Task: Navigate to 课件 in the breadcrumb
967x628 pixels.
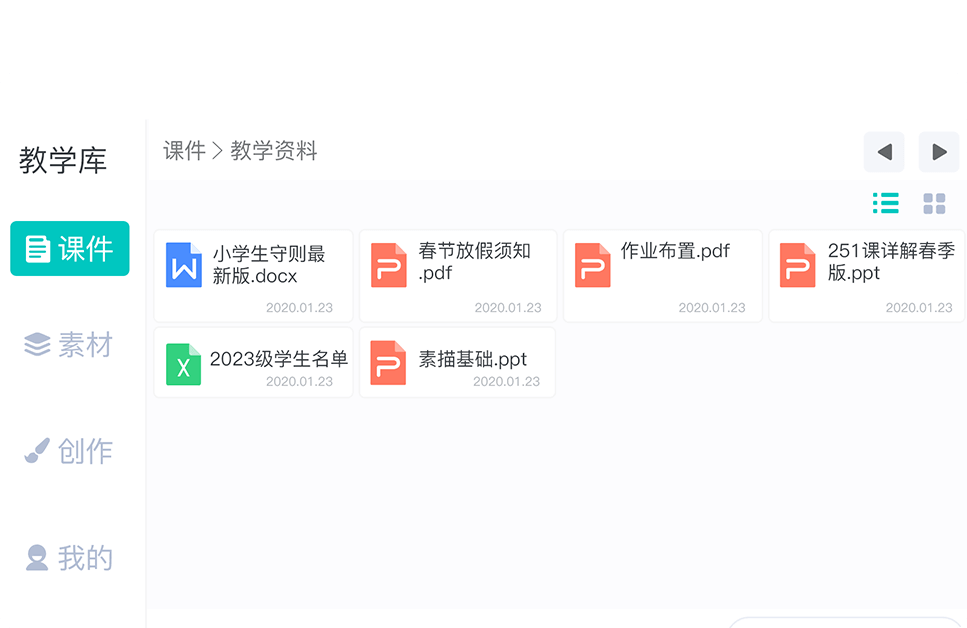Action: [x=184, y=151]
